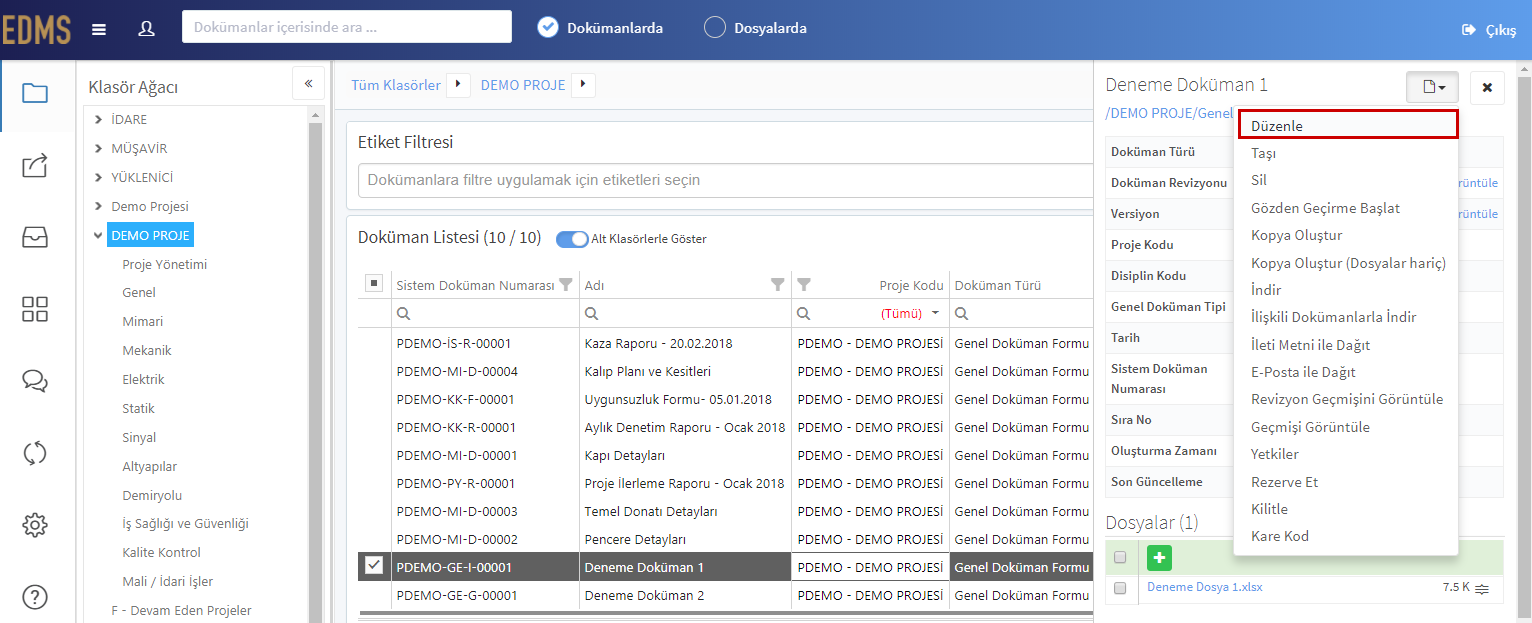Check the select-all files checkbox in Dosyalar
Viewport: 1532px width, 623px height.
point(1120,557)
